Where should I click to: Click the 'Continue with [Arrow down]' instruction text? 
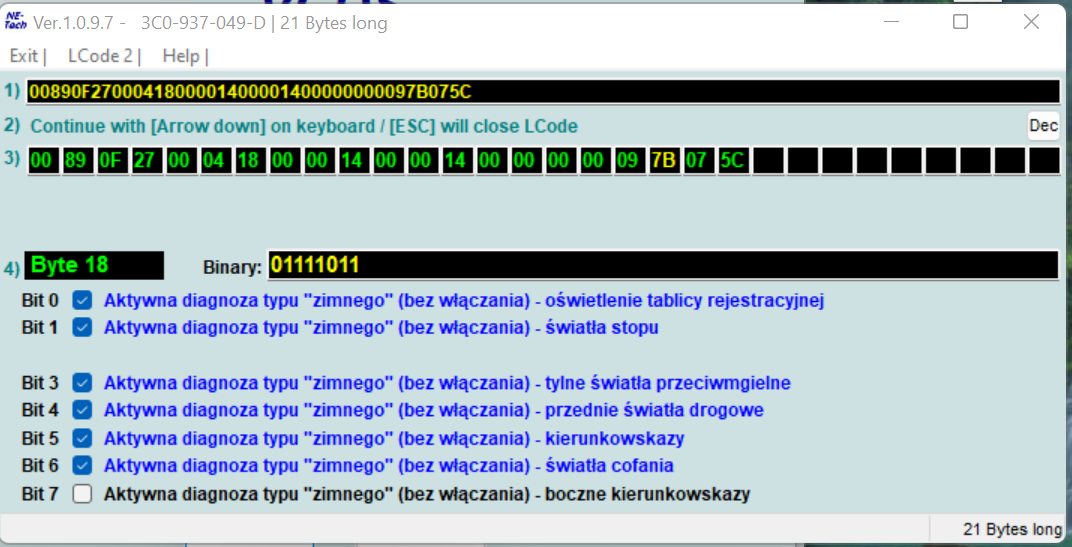point(304,126)
